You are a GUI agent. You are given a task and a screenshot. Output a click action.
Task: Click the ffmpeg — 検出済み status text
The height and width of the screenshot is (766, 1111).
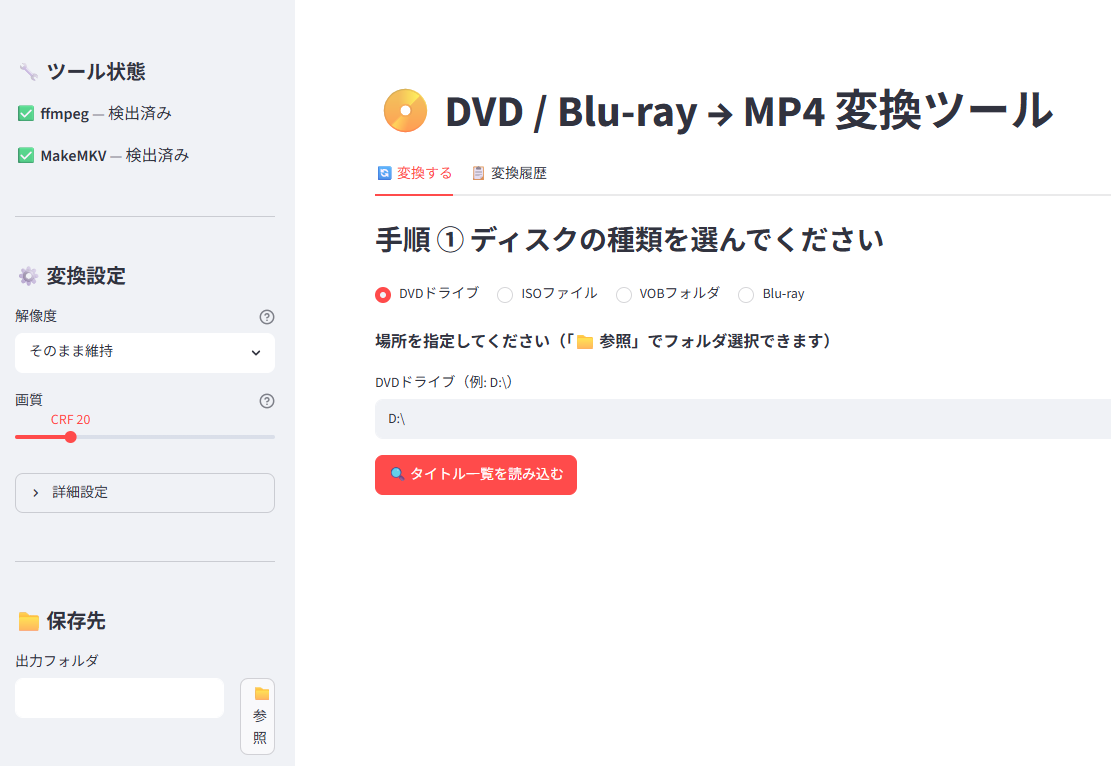click(x=106, y=113)
